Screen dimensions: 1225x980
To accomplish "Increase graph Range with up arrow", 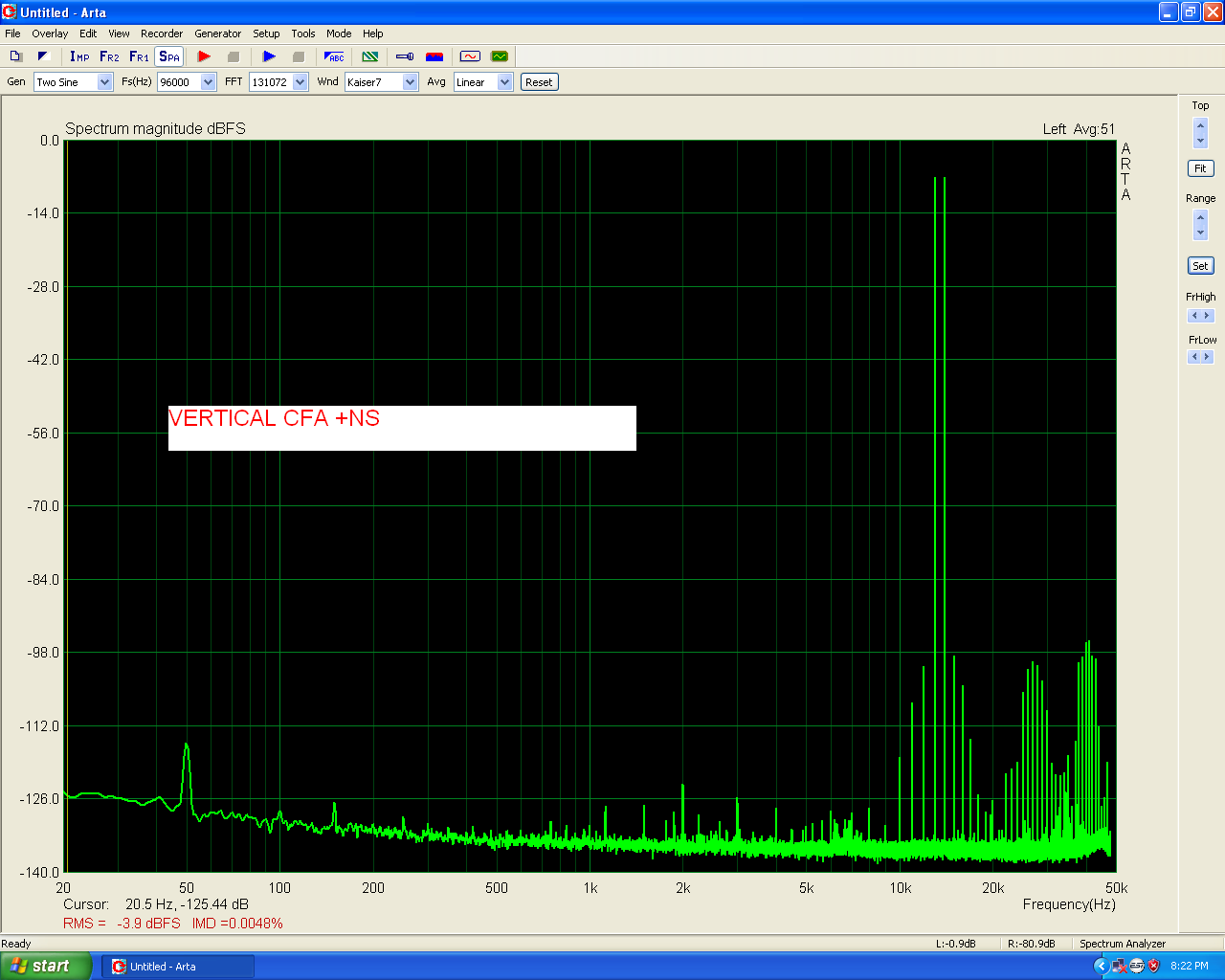I will point(1200,217).
